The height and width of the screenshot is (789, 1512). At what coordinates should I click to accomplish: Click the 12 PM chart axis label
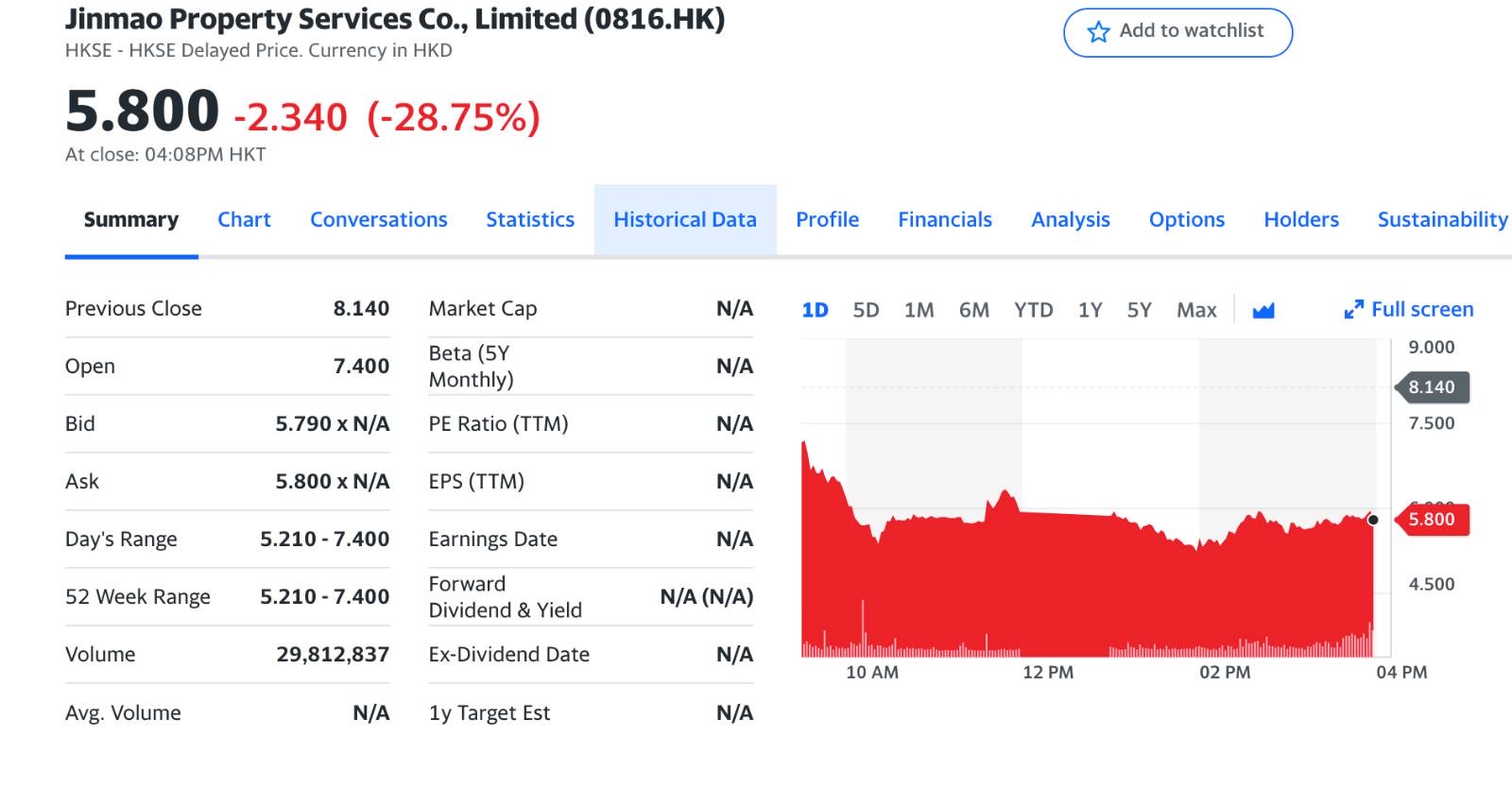[1048, 672]
